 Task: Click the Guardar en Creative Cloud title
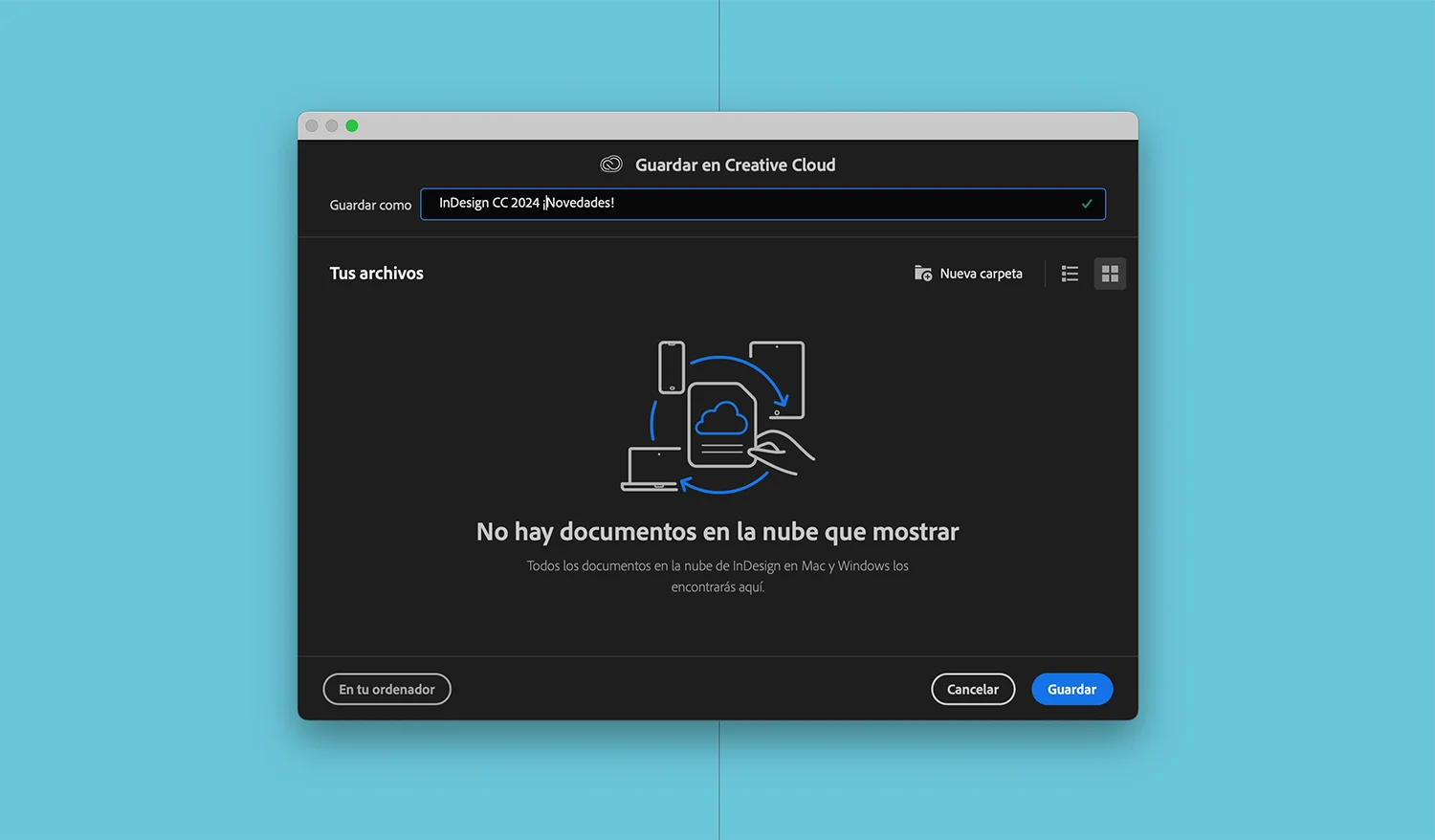tap(734, 164)
